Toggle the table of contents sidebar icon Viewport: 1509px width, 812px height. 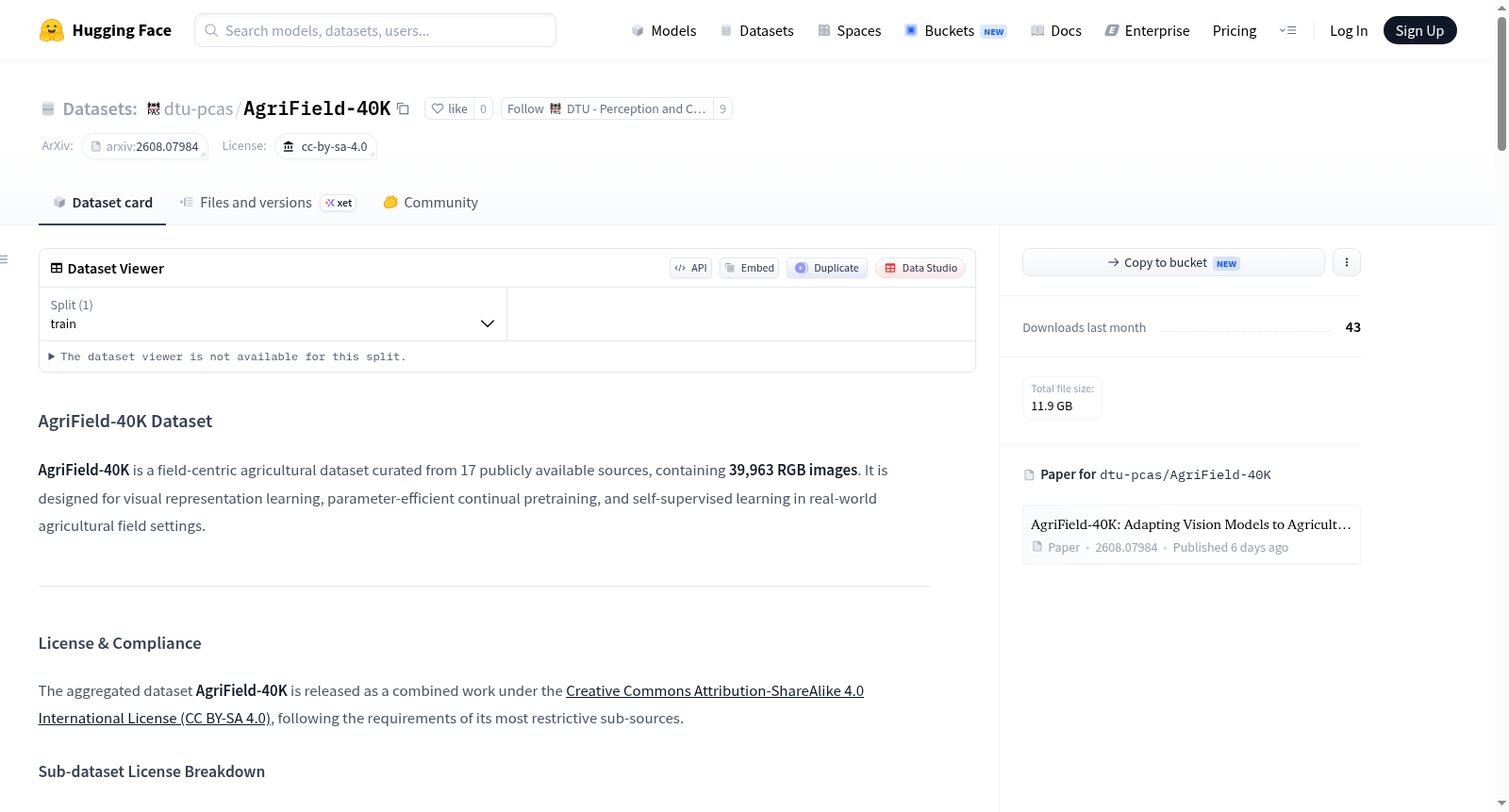pyautogui.click(x=5, y=259)
